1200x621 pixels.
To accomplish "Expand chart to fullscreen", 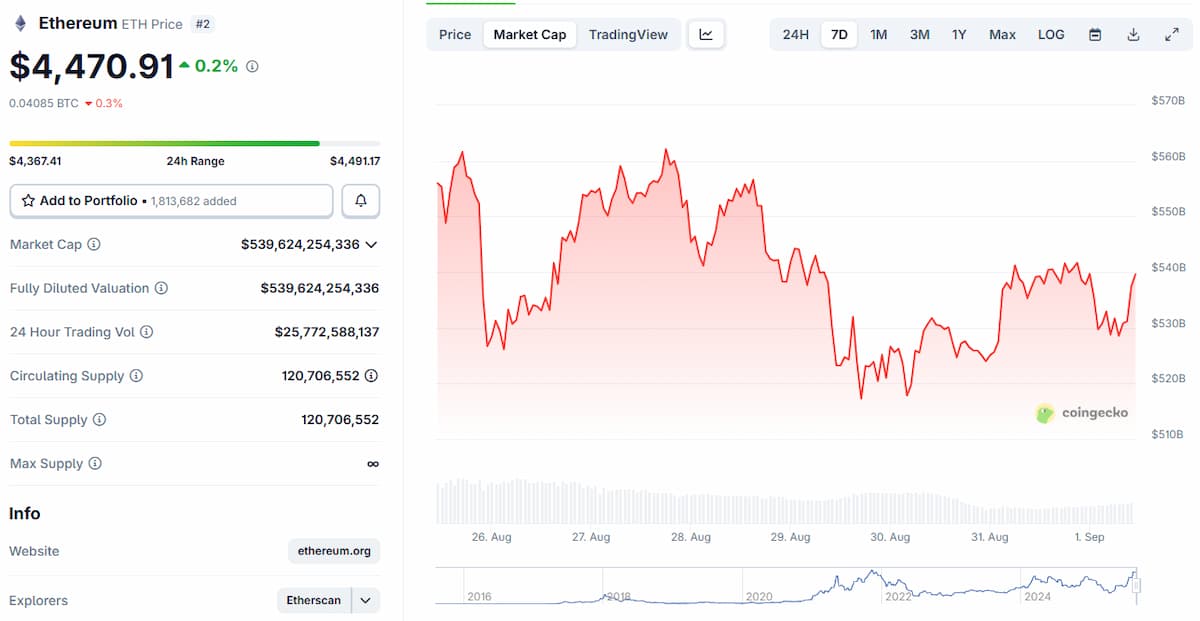I will [x=1172, y=34].
